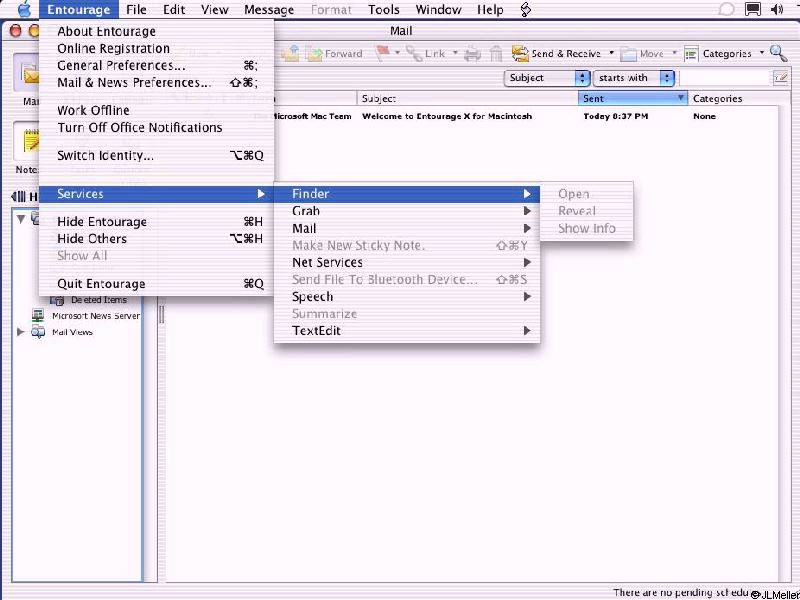Click Send & Receive in toolbar
Image resolution: width=800 pixels, height=600 pixels.
(556, 54)
